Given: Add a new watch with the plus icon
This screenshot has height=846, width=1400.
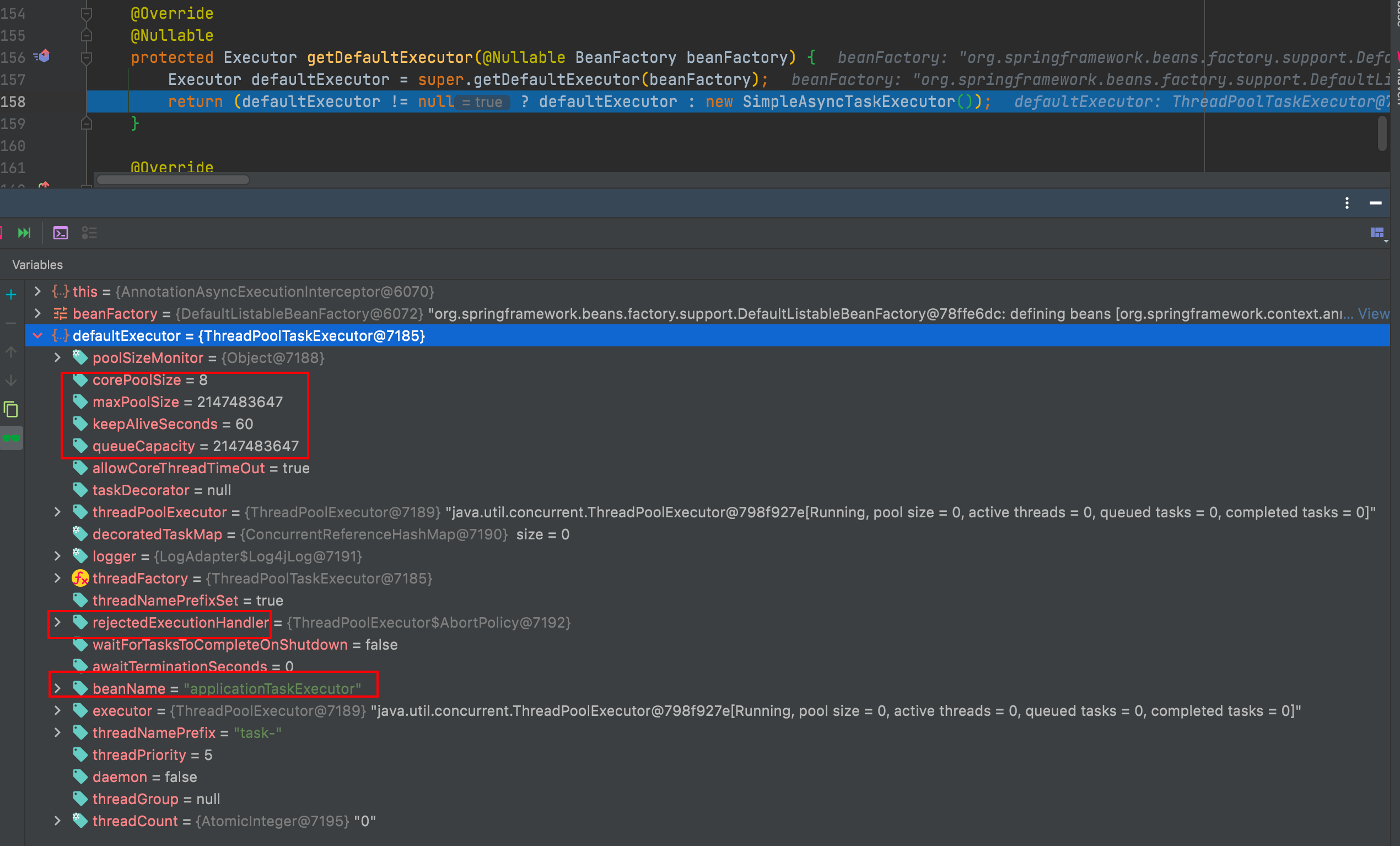Looking at the screenshot, I should pos(11,294).
